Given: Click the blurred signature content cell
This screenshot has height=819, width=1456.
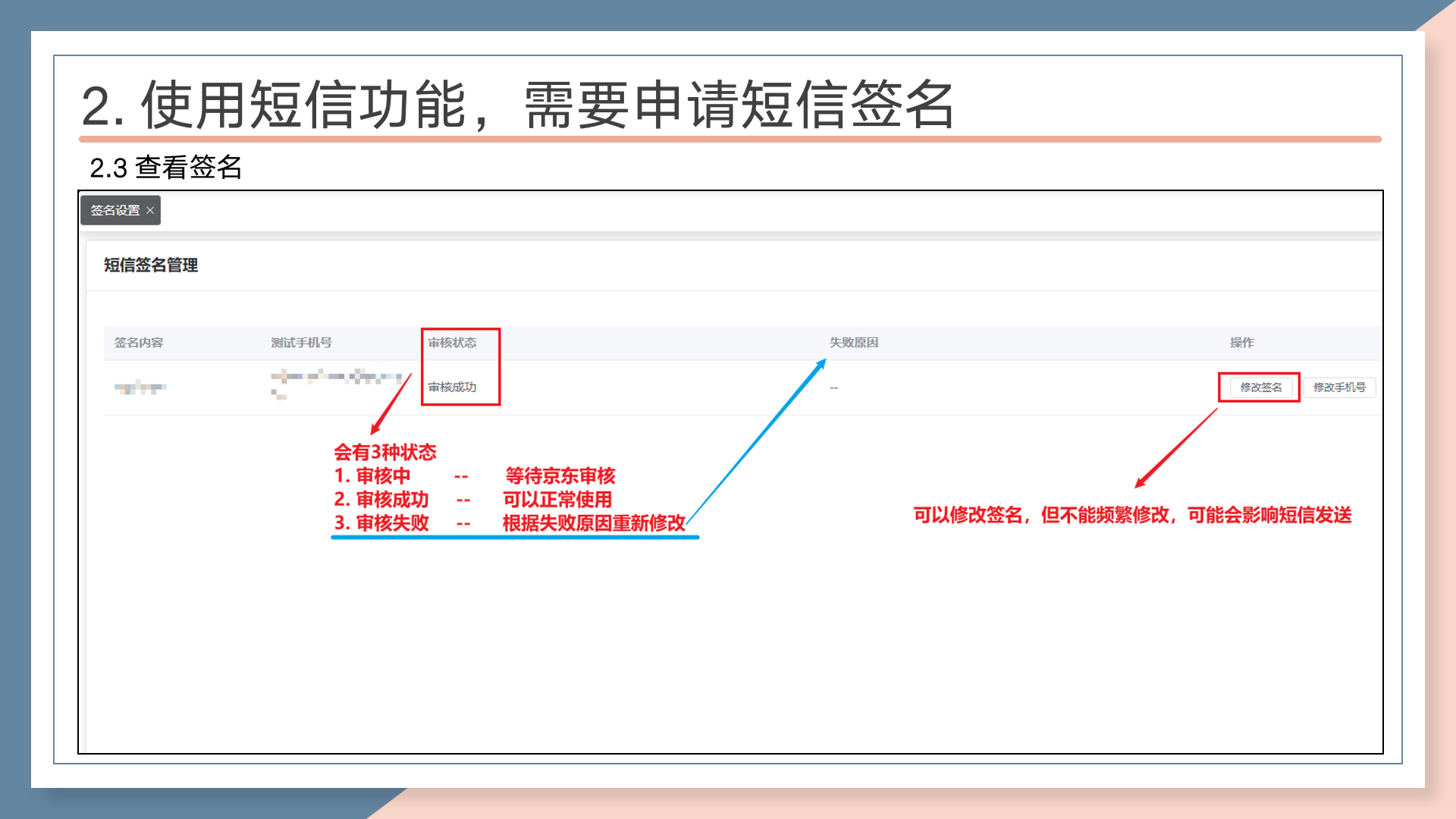Looking at the screenshot, I should click(140, 388).
